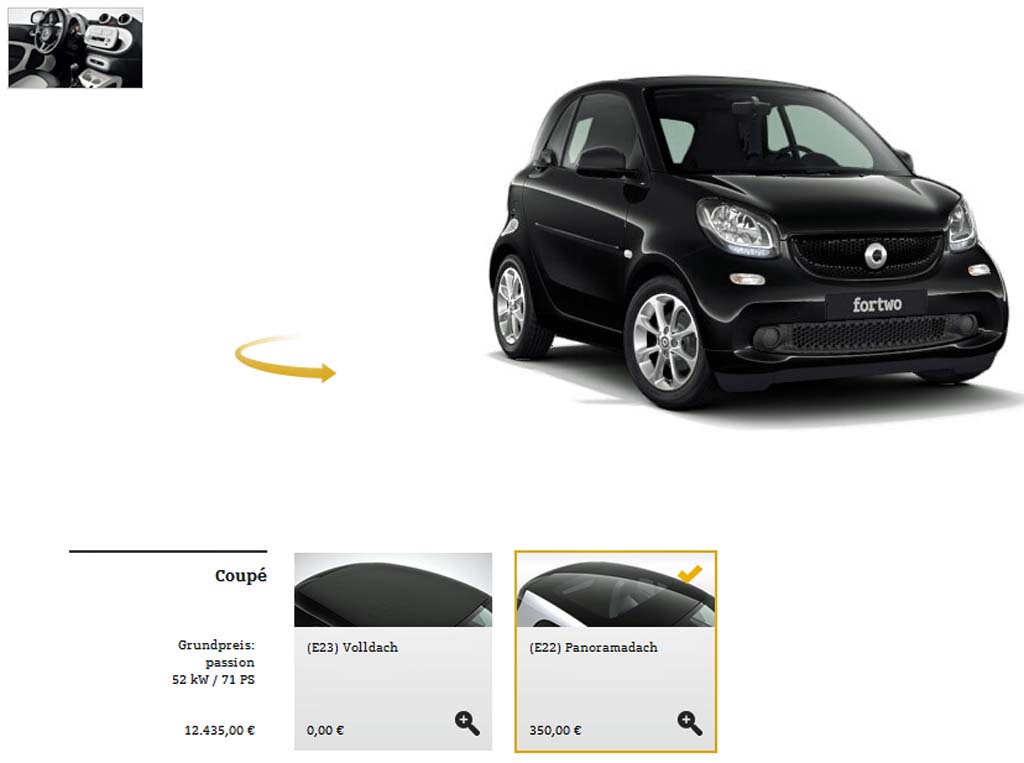Select the Panoramadach roof image
Viewport: 1024px width, 763px height.
pyautogui.click(x=616, y=590)
